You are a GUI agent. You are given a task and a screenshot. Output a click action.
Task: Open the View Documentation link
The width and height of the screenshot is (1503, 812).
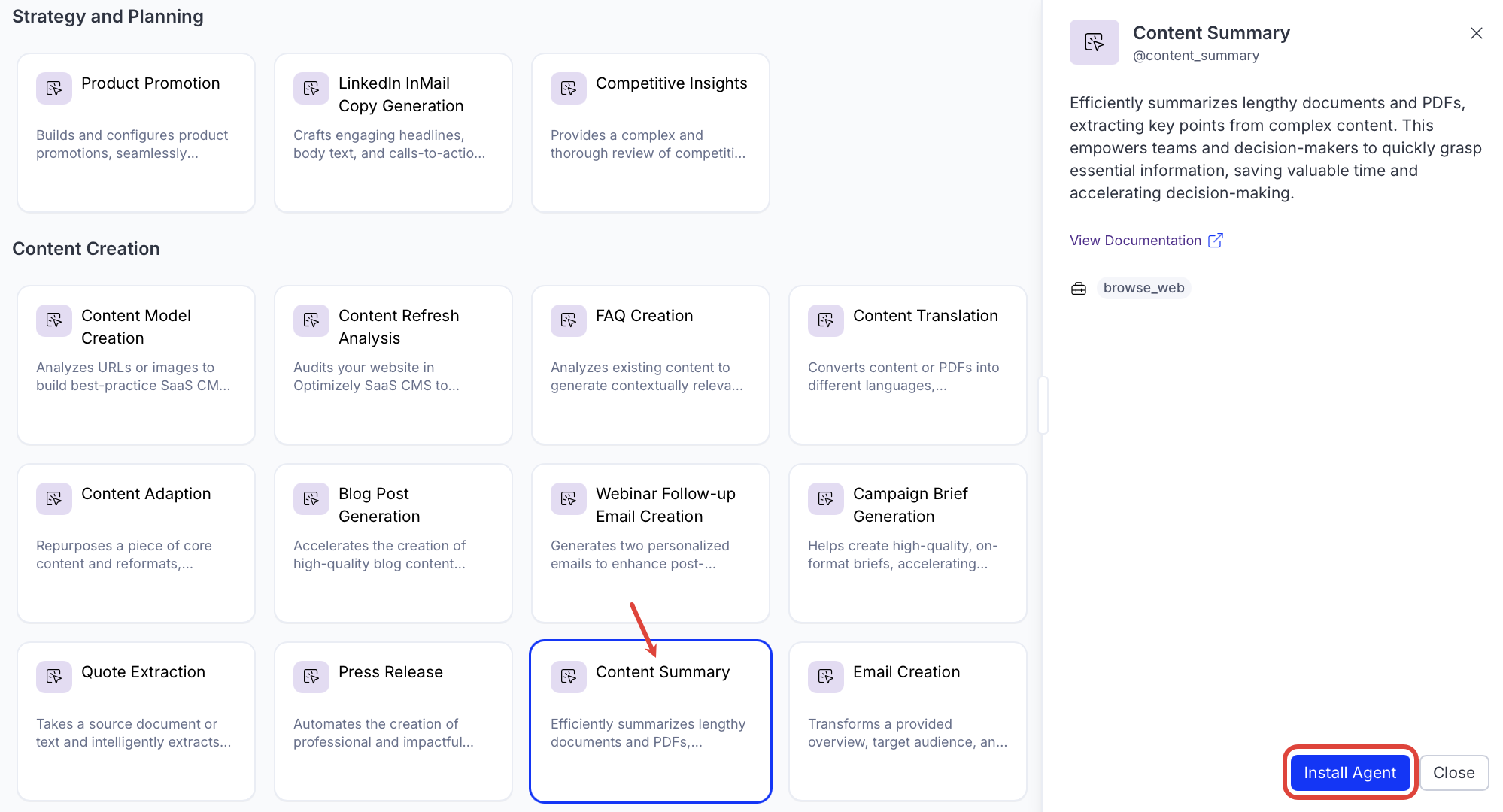point(1135,241)
